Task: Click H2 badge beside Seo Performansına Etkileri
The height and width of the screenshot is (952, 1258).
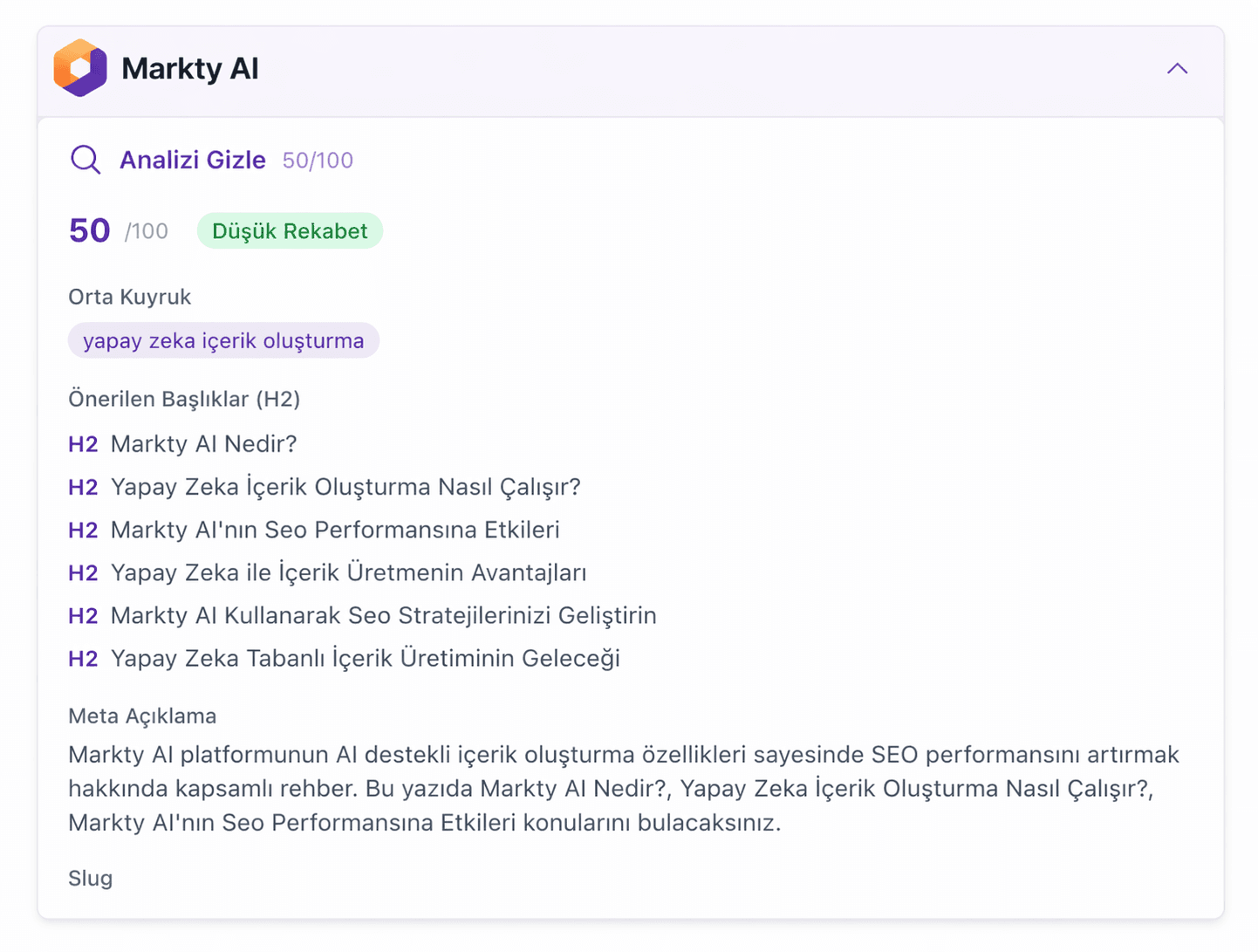Action: [83, 530]
